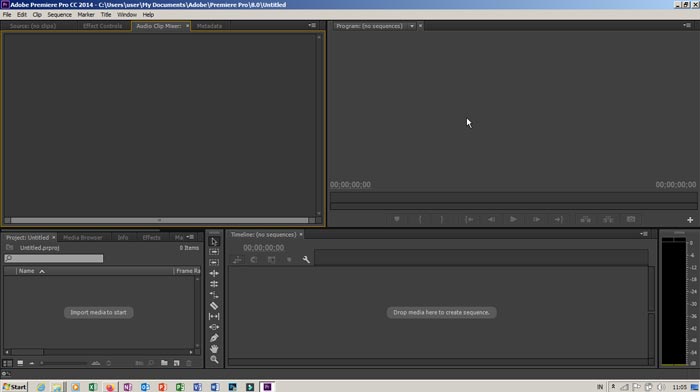Click the Windows Start button
This screenshot has height=392, width=700.
[x=14, y=387]
